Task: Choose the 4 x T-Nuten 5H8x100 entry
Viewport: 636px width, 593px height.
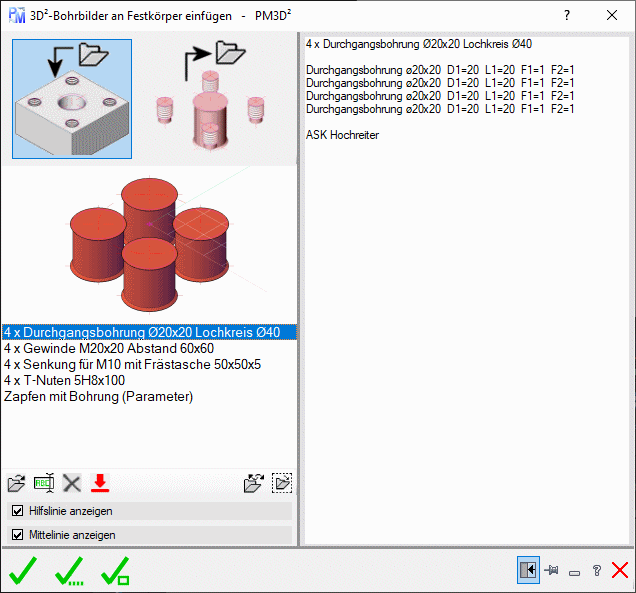Action: coord(65,380)
